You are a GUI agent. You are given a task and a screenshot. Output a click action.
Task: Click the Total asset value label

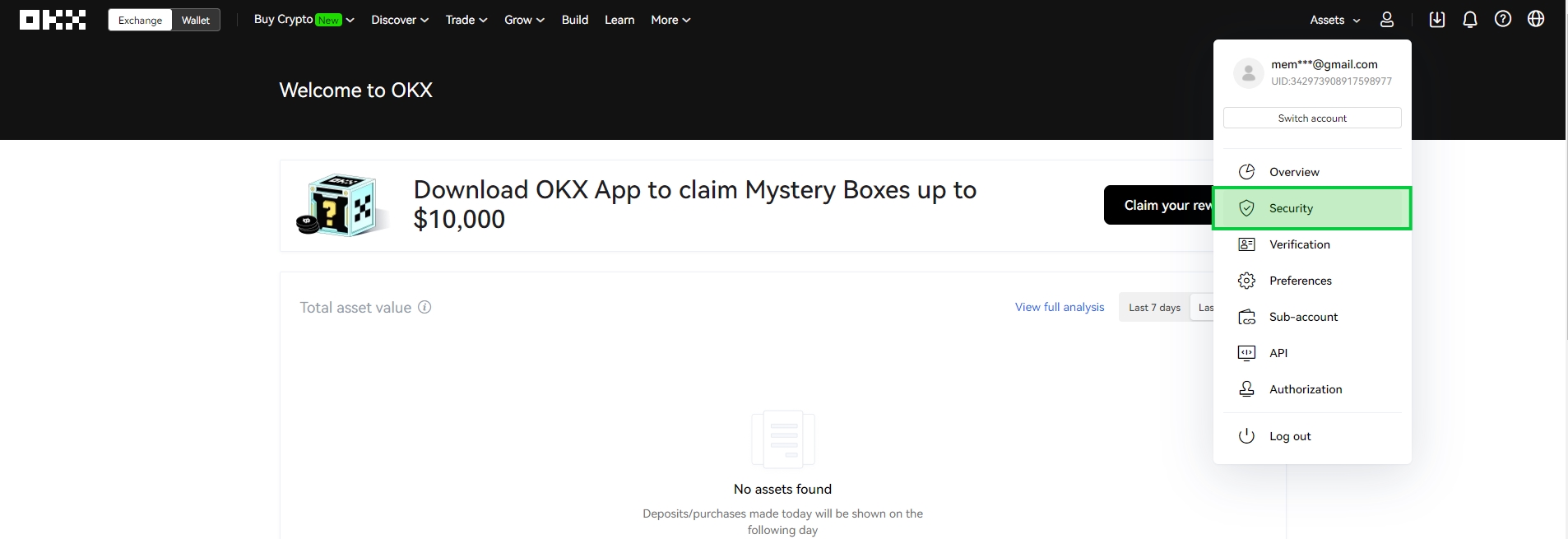[x=355, y=307]
